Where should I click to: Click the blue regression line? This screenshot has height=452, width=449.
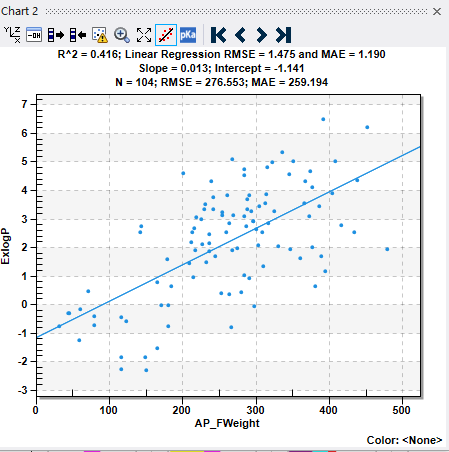click(x=229, y=242)
